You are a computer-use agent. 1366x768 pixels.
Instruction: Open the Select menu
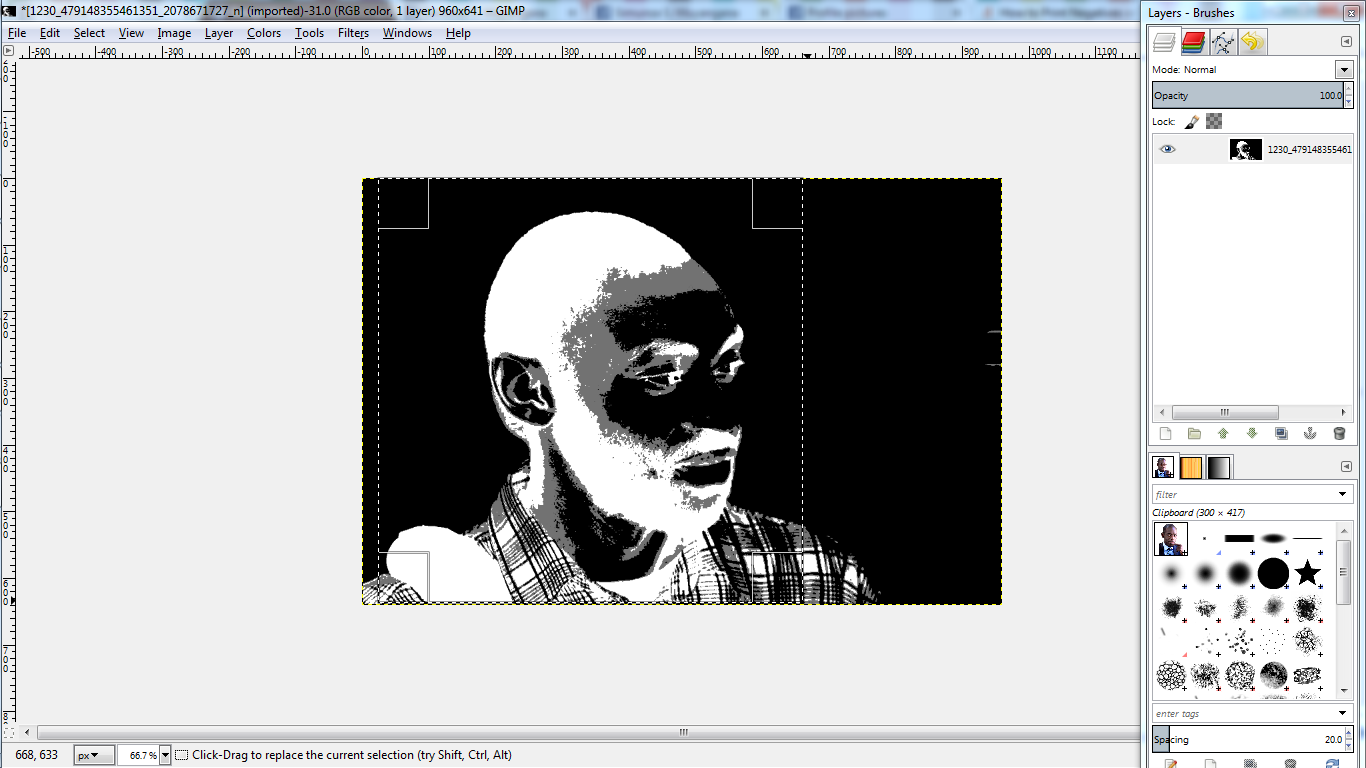pyautogui.click(x=89, y=33)
